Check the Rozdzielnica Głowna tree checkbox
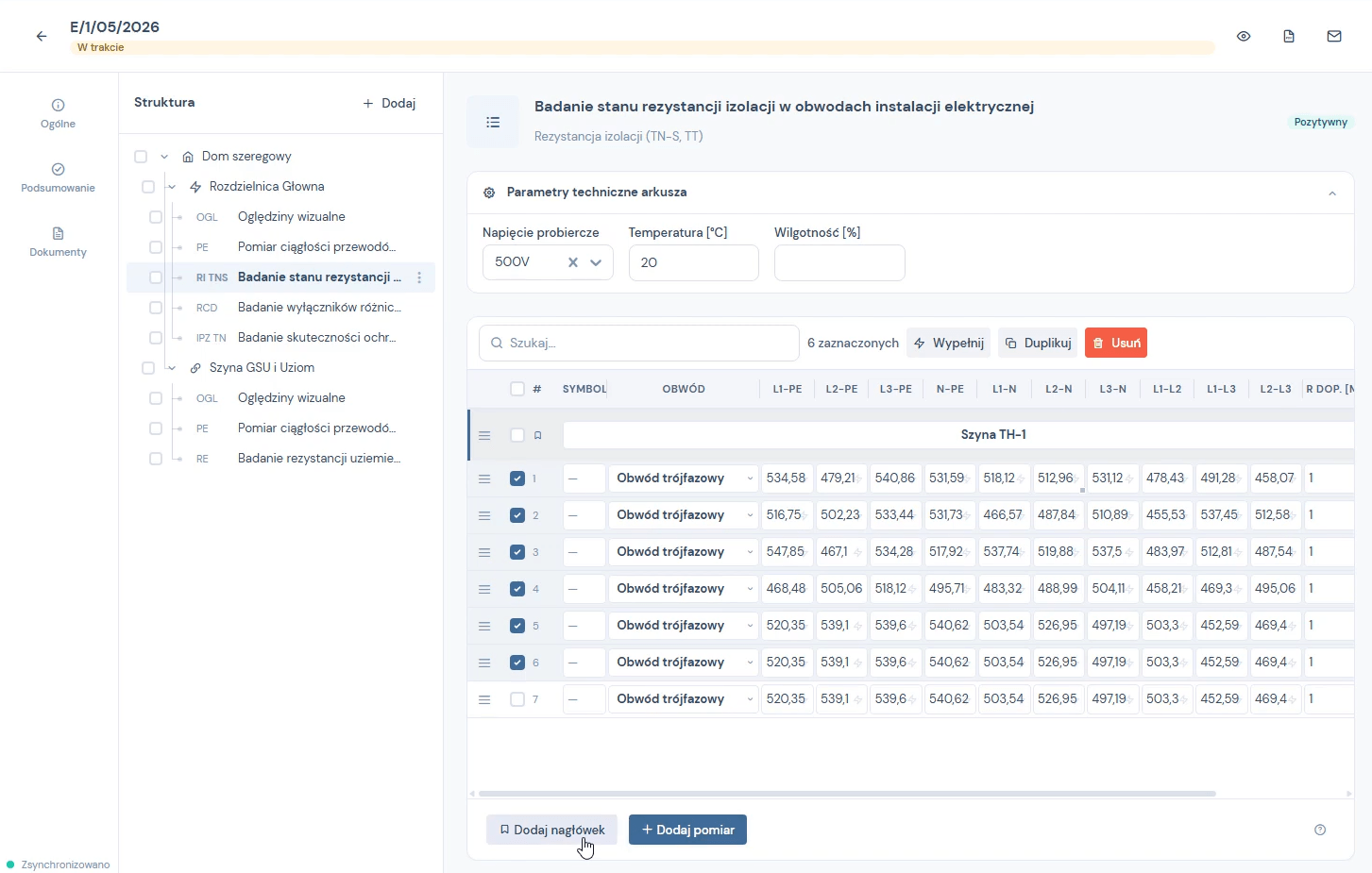The width and height of the screenshot is (1372, 873). click(148, 187)
